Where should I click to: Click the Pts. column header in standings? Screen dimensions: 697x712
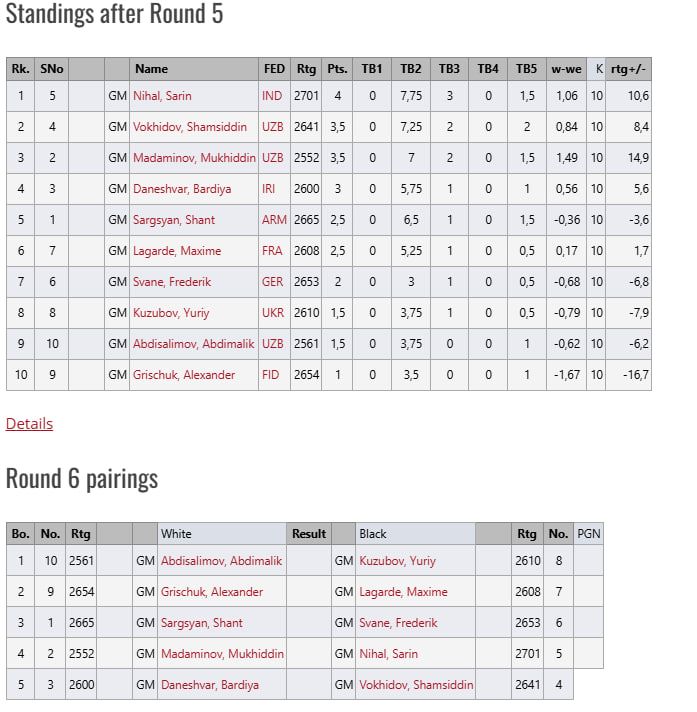(x=337, y=69)
